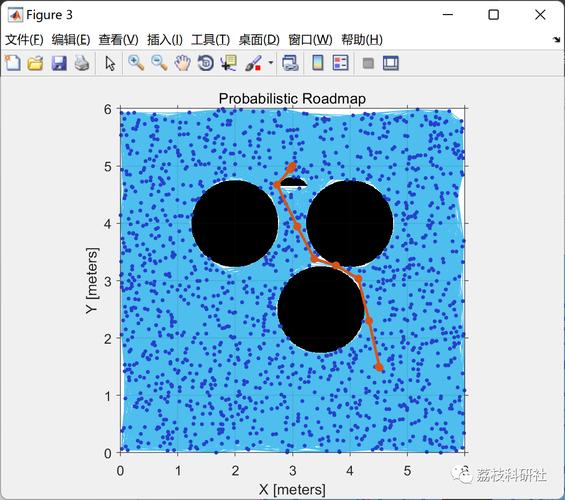Click the dock figure arrow at menu bar end
The image size is (565, 500).
coord(557,39)
